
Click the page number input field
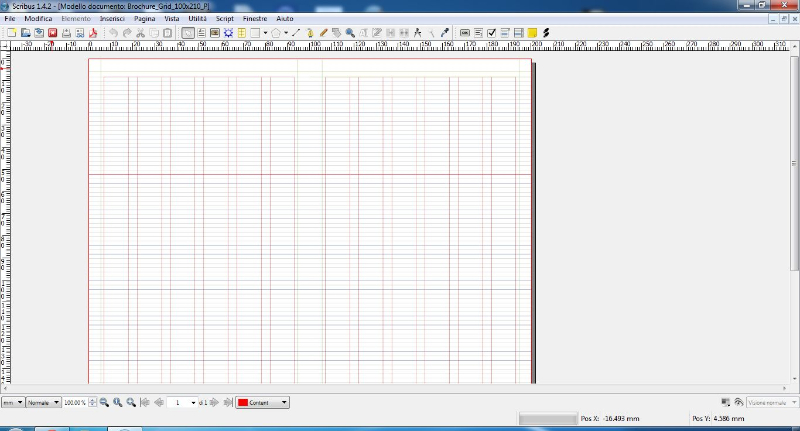click(180, 402)
